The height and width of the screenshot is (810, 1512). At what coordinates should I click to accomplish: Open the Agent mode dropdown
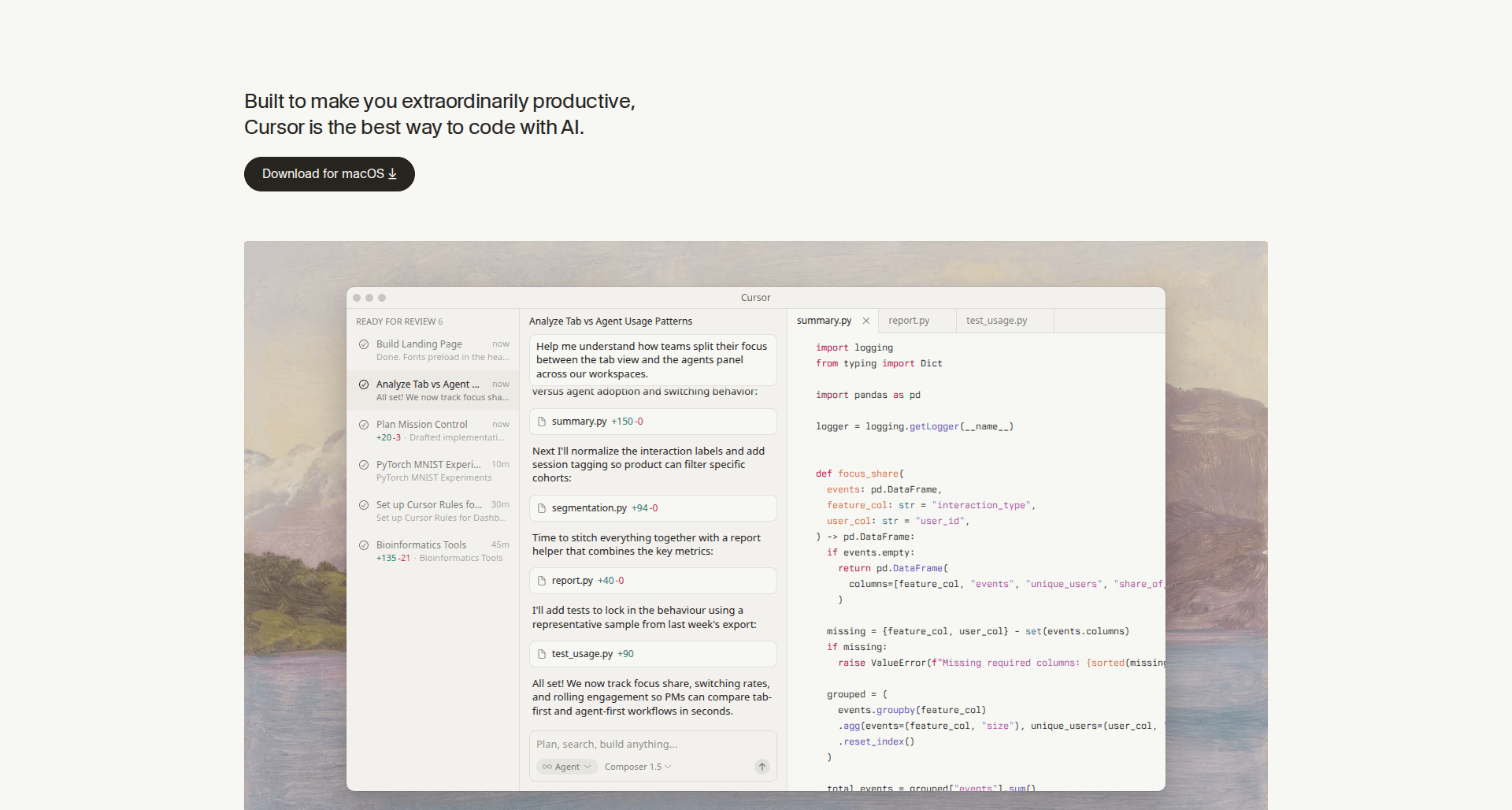567,767
